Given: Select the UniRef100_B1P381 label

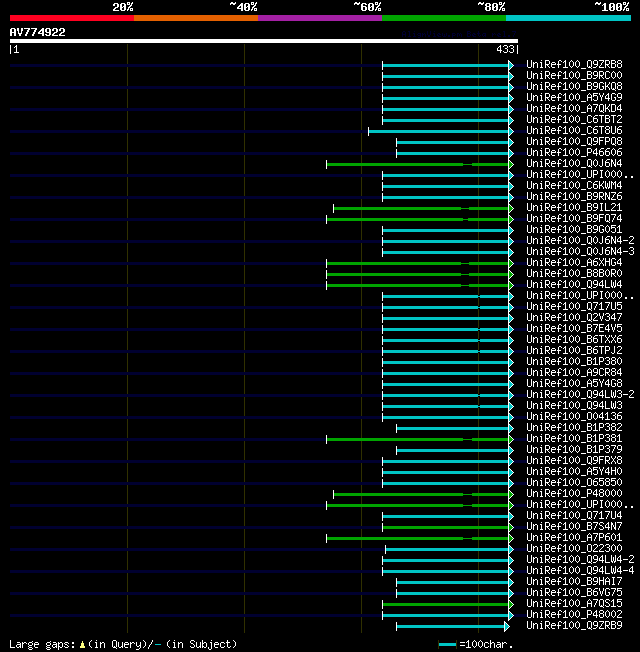Looking at the screenshot, I should click(574, 439).
